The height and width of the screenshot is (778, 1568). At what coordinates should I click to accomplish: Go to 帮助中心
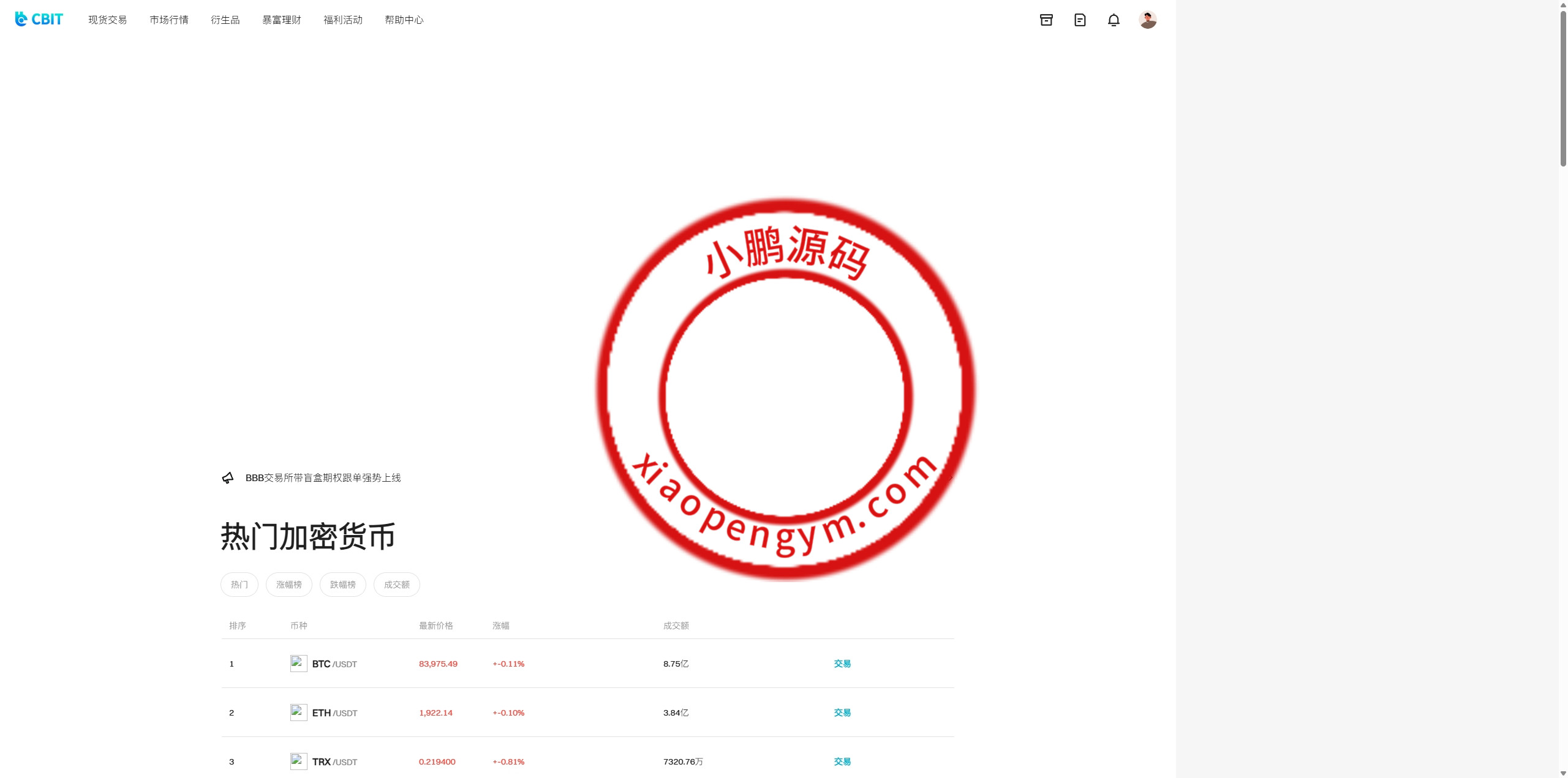pyautogui.click(x=404, y=20)
